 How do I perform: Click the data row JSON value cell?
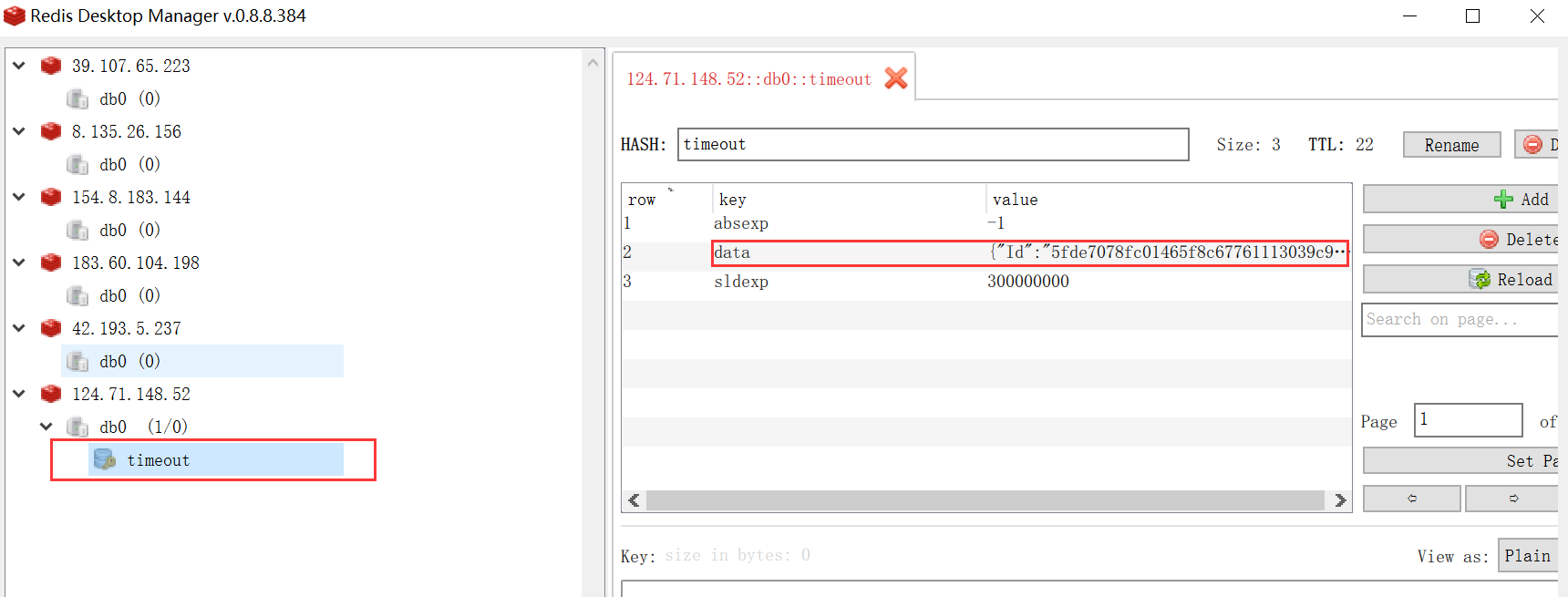point(1167,252)
